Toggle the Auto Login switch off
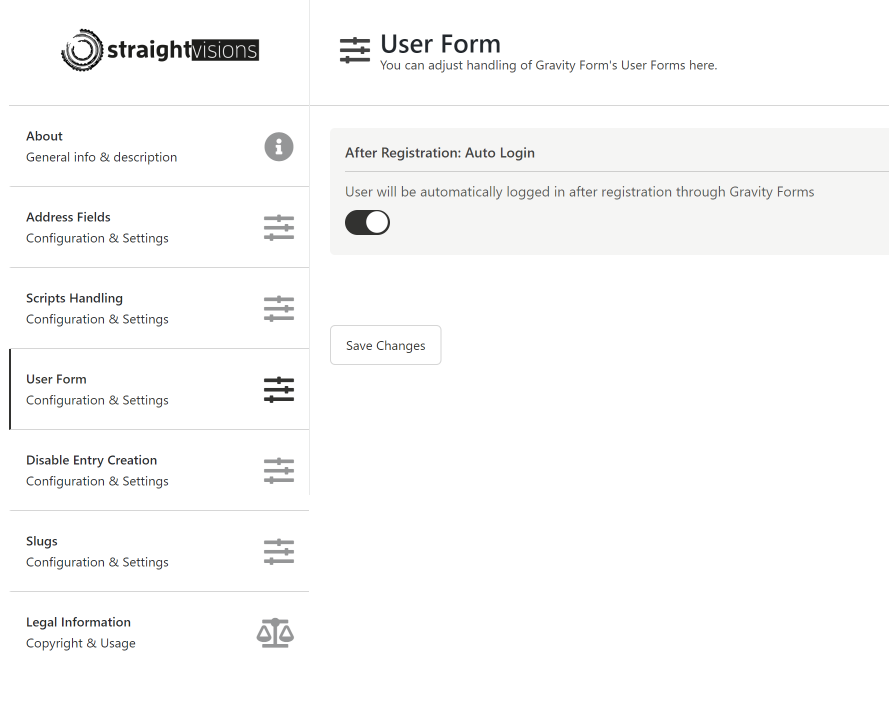 pyautogui.click(x=367, y=222)
